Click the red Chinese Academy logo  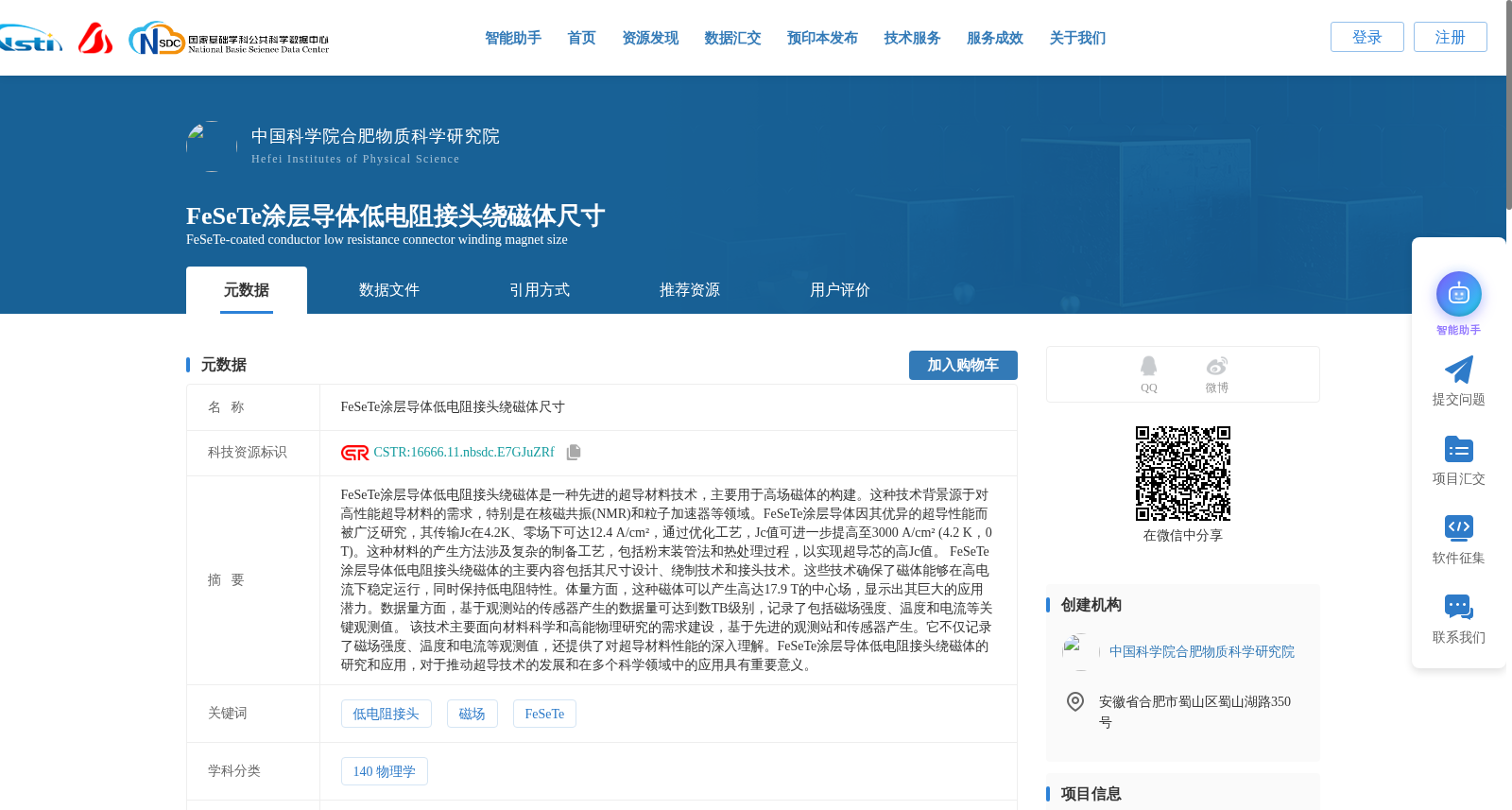(x=95, y=38)
